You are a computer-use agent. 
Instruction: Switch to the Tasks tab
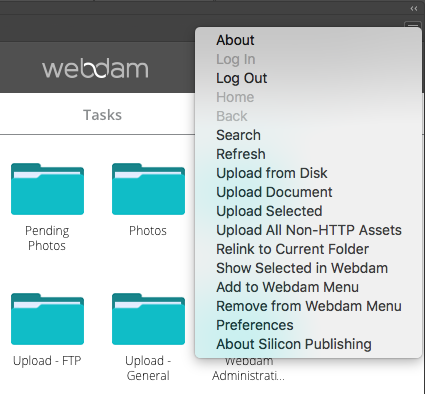click(x=102, y=115)
